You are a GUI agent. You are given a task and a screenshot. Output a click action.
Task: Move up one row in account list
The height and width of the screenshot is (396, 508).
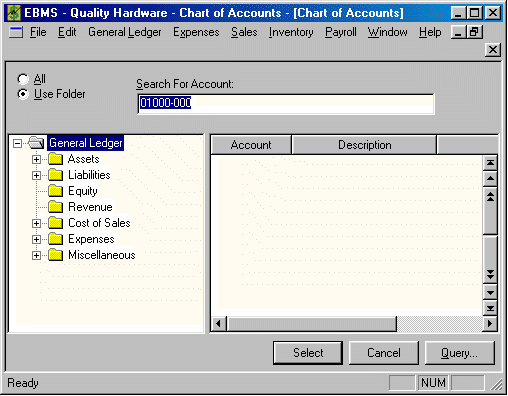490,178
